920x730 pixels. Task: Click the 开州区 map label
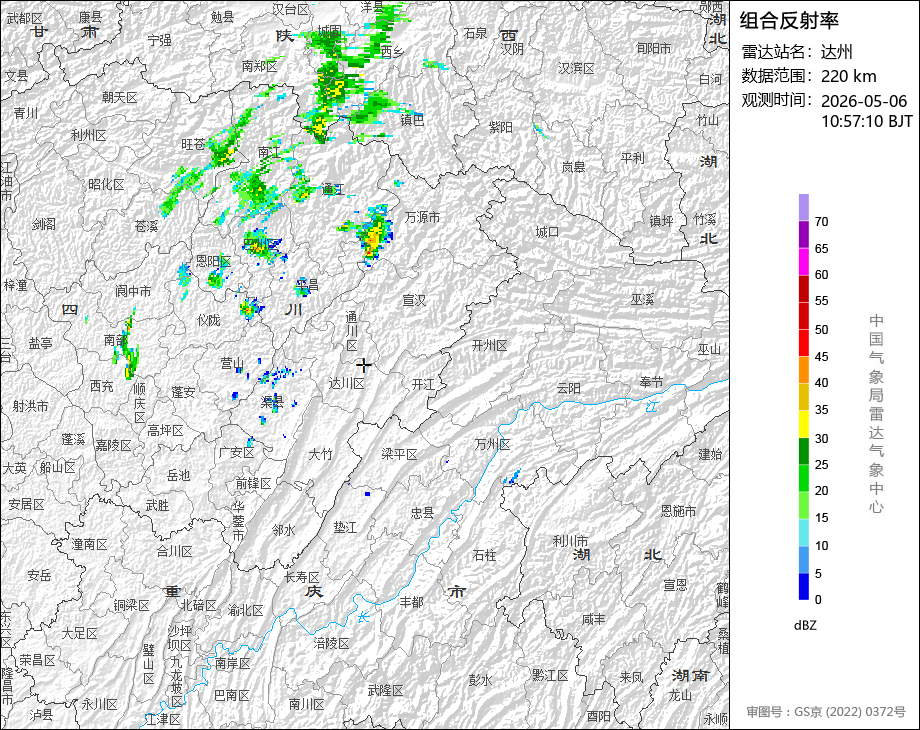click(x=490, y=346)
